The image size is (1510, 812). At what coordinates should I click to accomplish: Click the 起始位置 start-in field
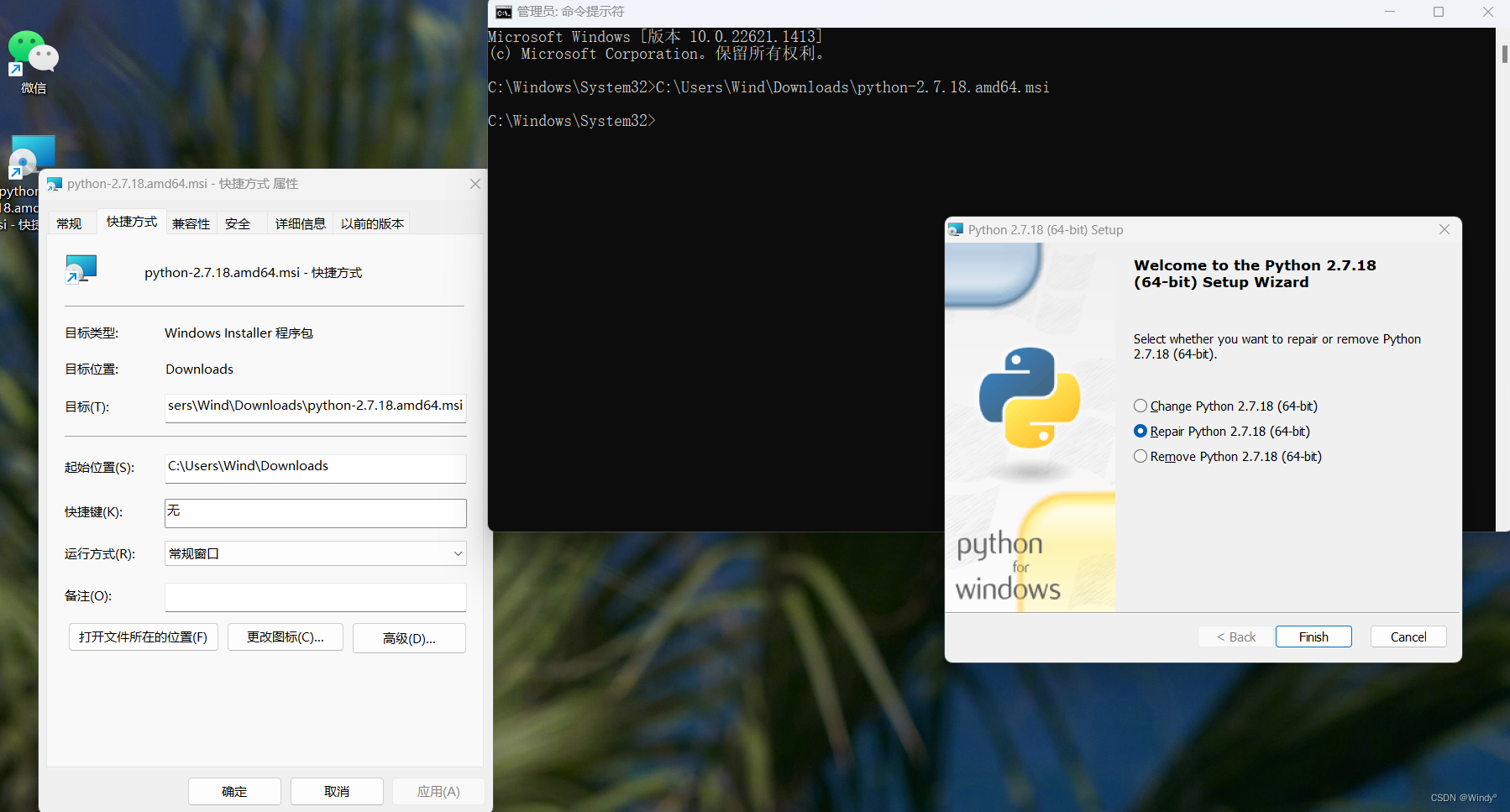pos(315,468)
